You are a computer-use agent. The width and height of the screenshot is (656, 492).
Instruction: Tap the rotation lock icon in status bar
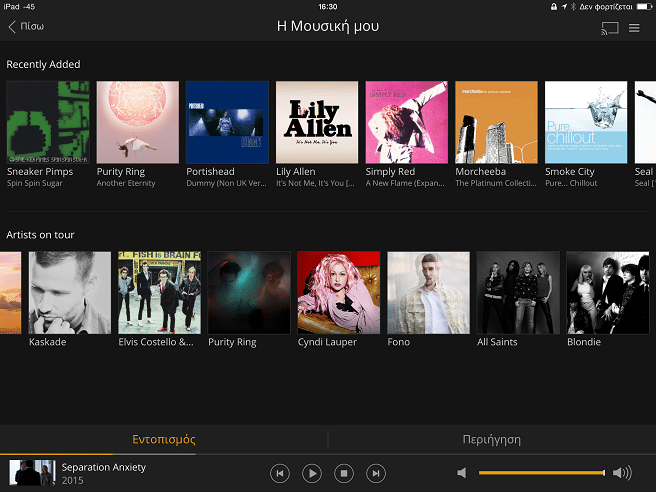(x=554, y=7)
